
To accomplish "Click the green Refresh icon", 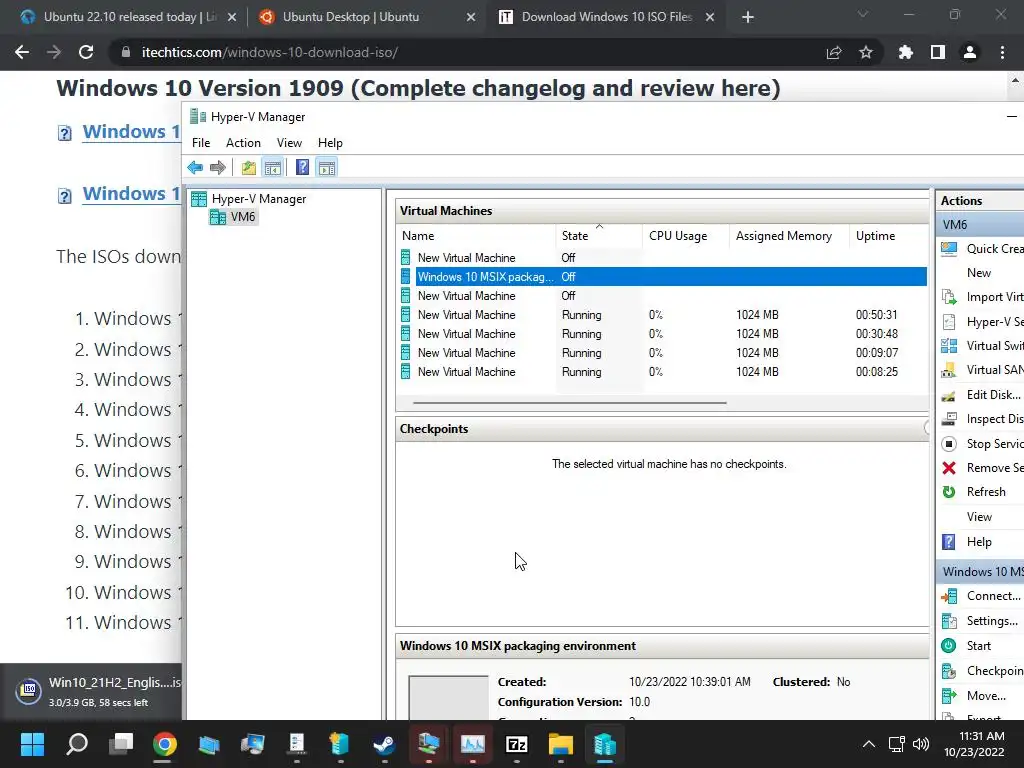I will click(x=949, y=492).
